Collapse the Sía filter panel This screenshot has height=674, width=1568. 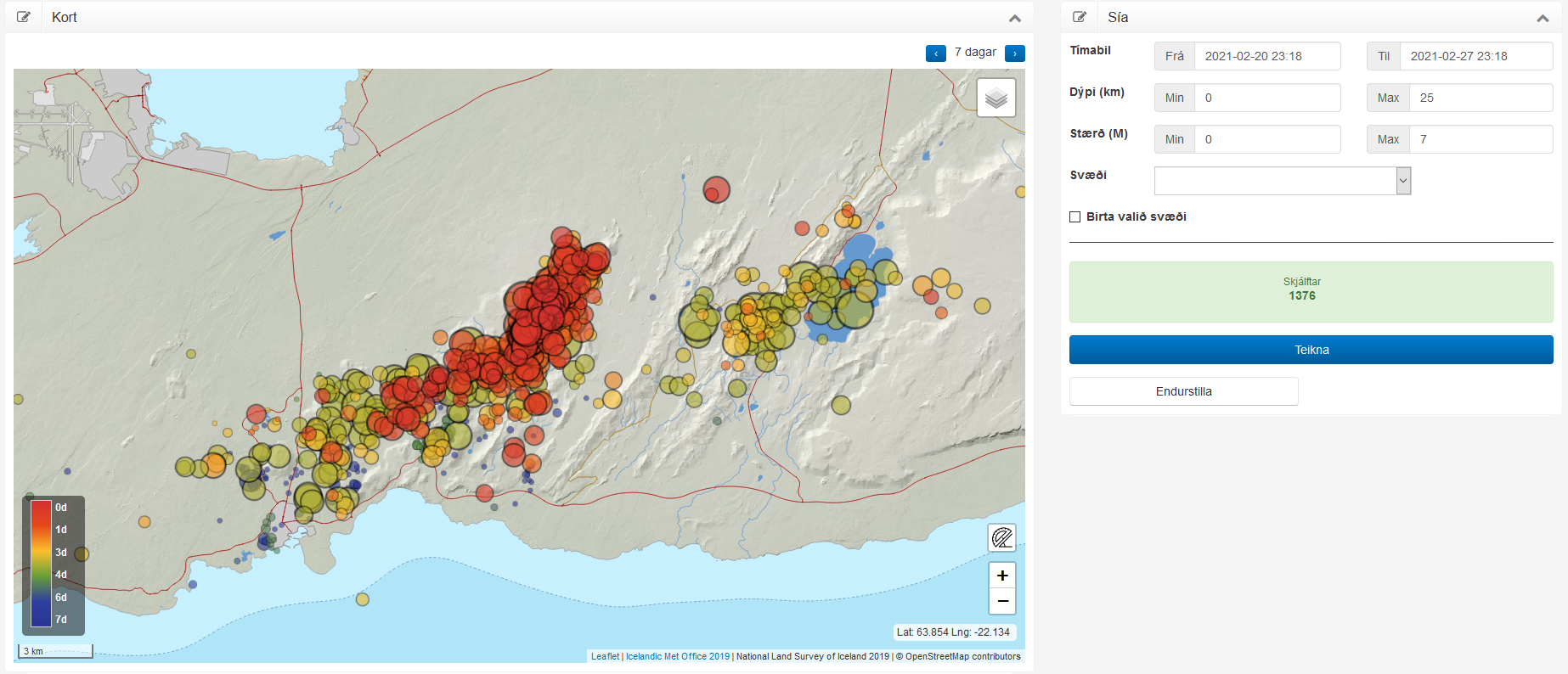point(1543,18)
